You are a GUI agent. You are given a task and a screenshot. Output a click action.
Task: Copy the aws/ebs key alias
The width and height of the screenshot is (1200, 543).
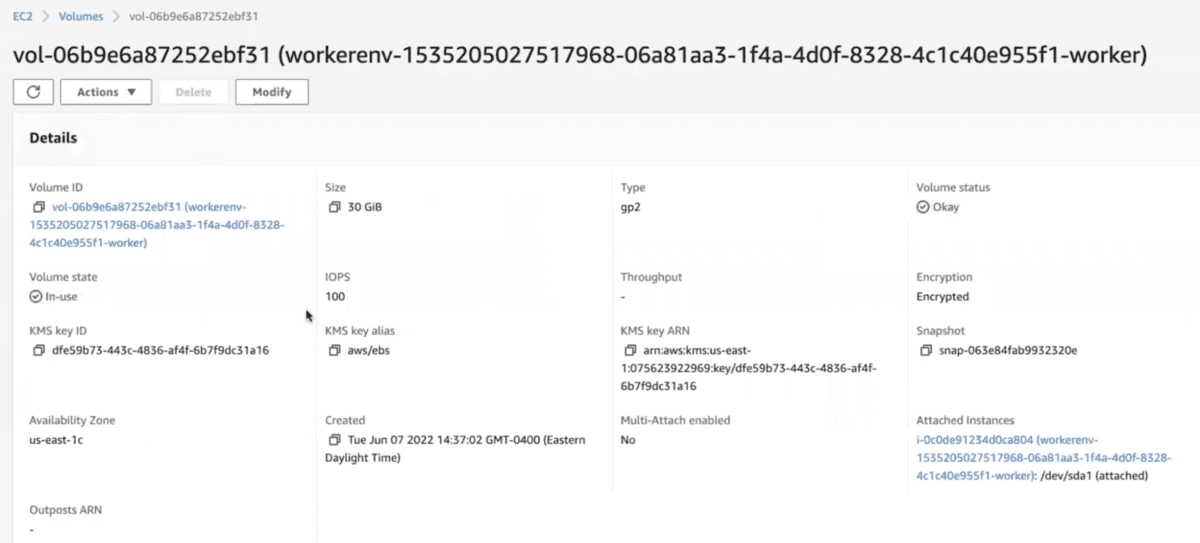pos(334,351)
